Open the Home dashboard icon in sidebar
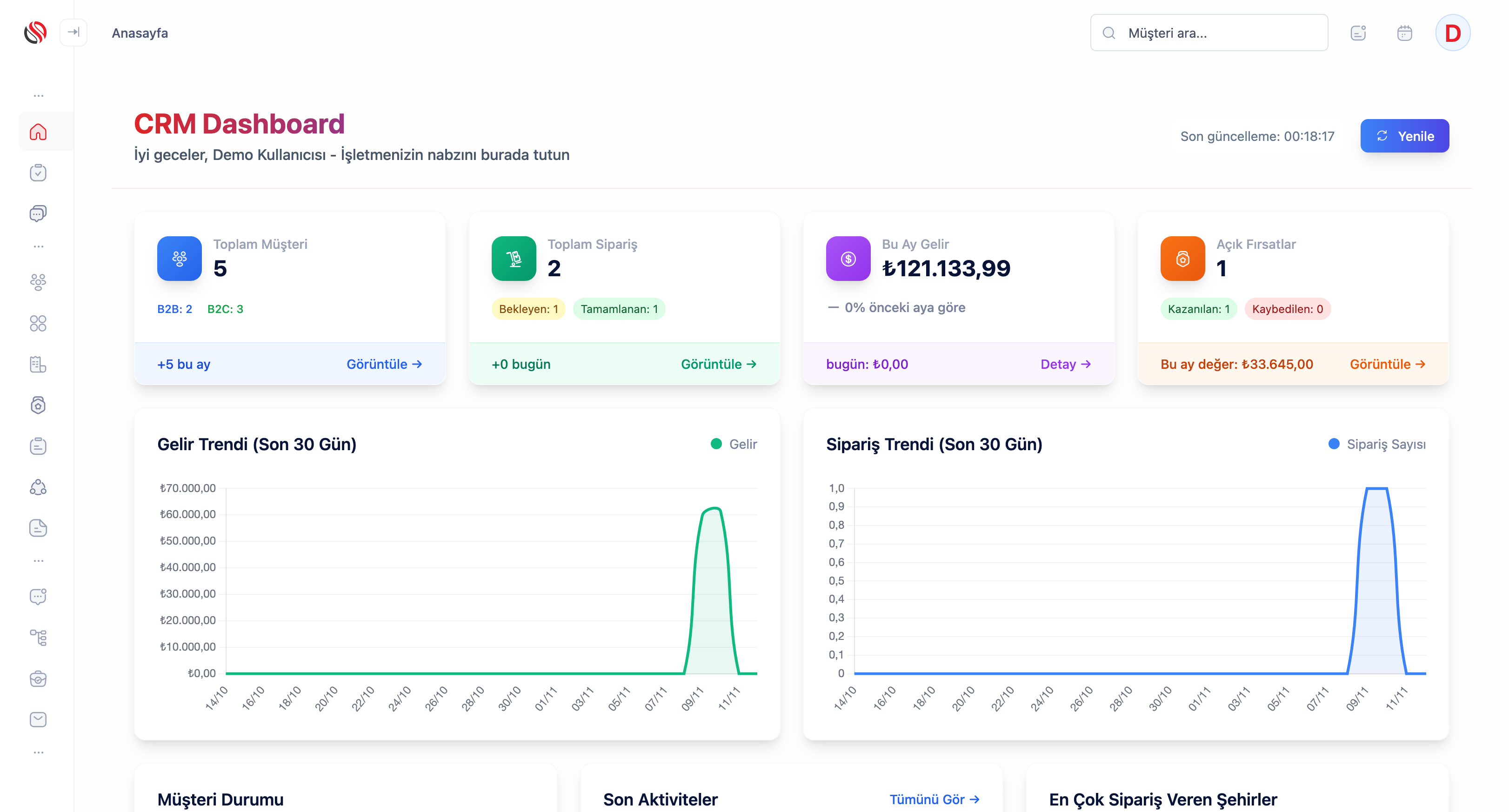Viewport: 1509px width, 812px height. pos(38,131)
